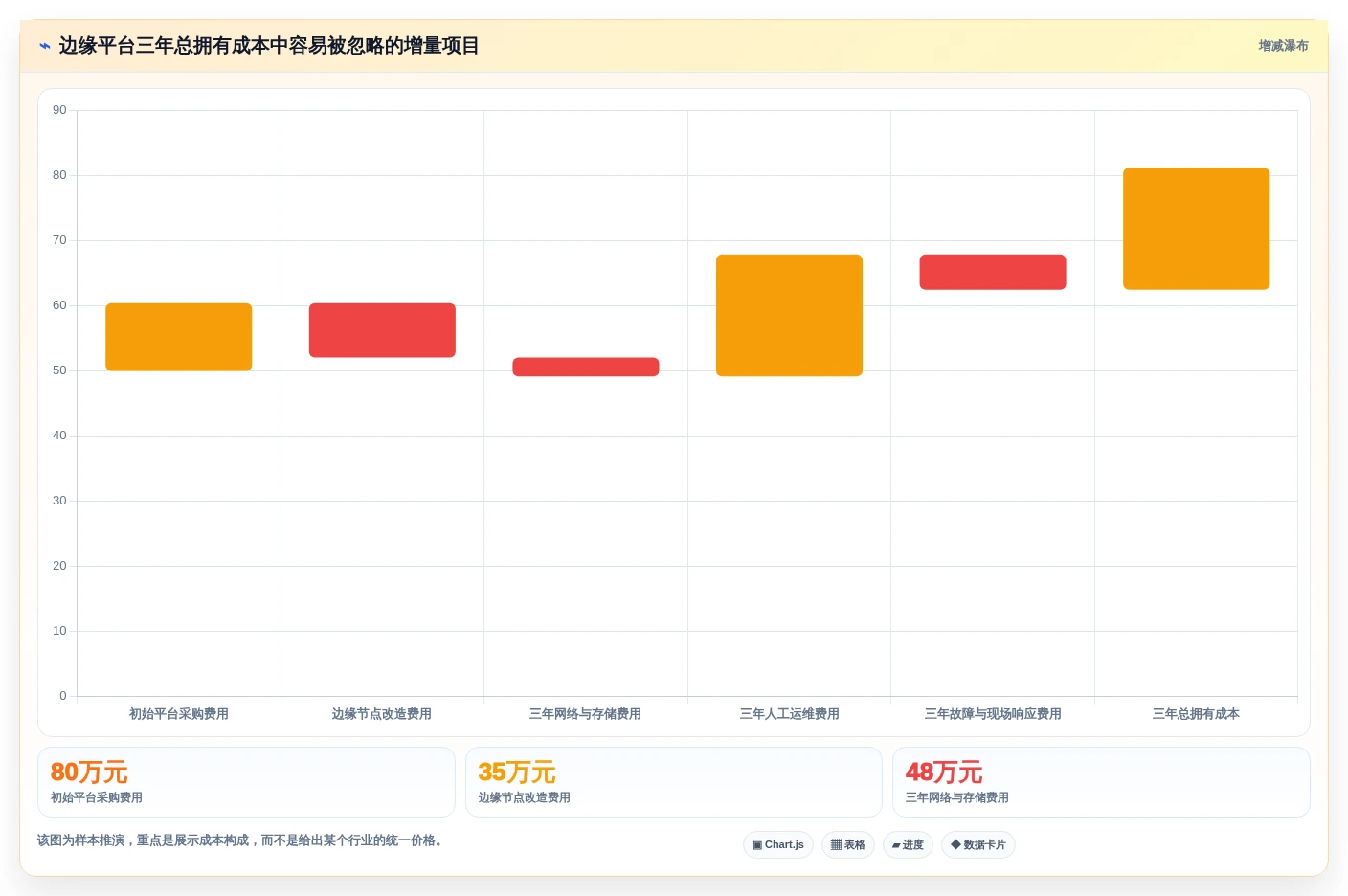Click the y-axis value 60
Viewport: 1348px width, 896px height.
click(59, 305)
